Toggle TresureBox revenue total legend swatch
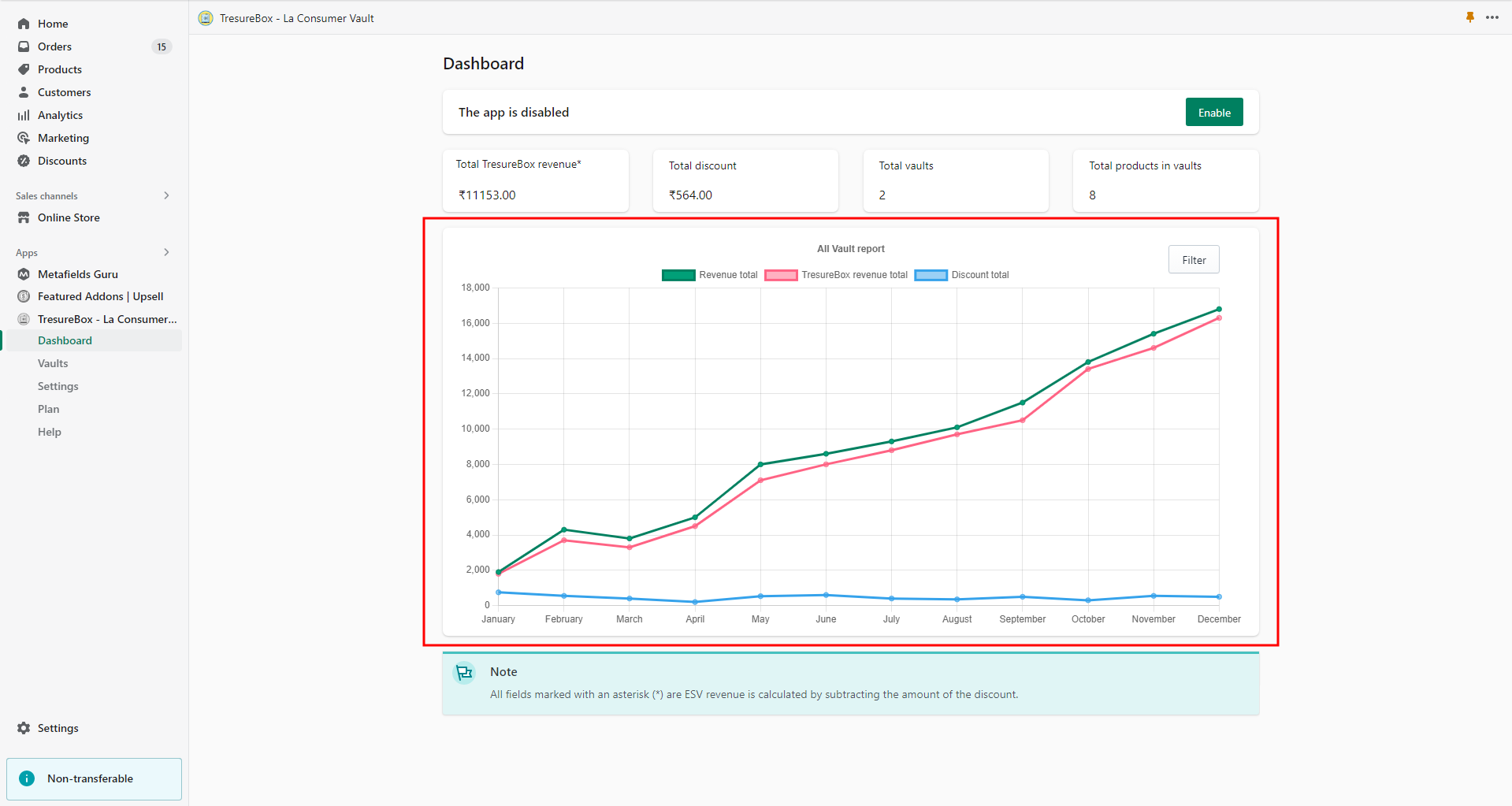Viewport: 1512px width, 806px height. [x=781, y=275]
